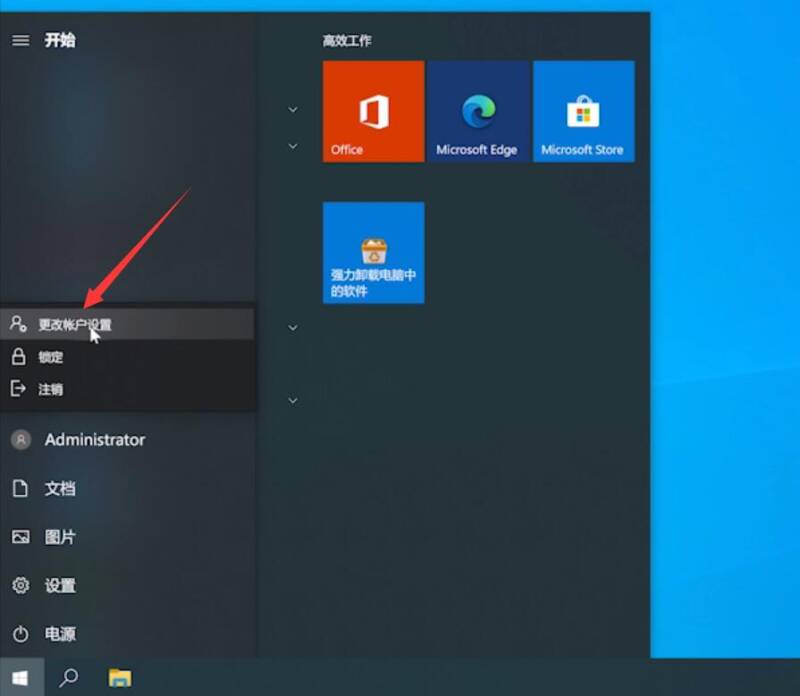Viewport: 800px width, 696px height.
Task: Open the Office tile
Action: tap(373, 111)
